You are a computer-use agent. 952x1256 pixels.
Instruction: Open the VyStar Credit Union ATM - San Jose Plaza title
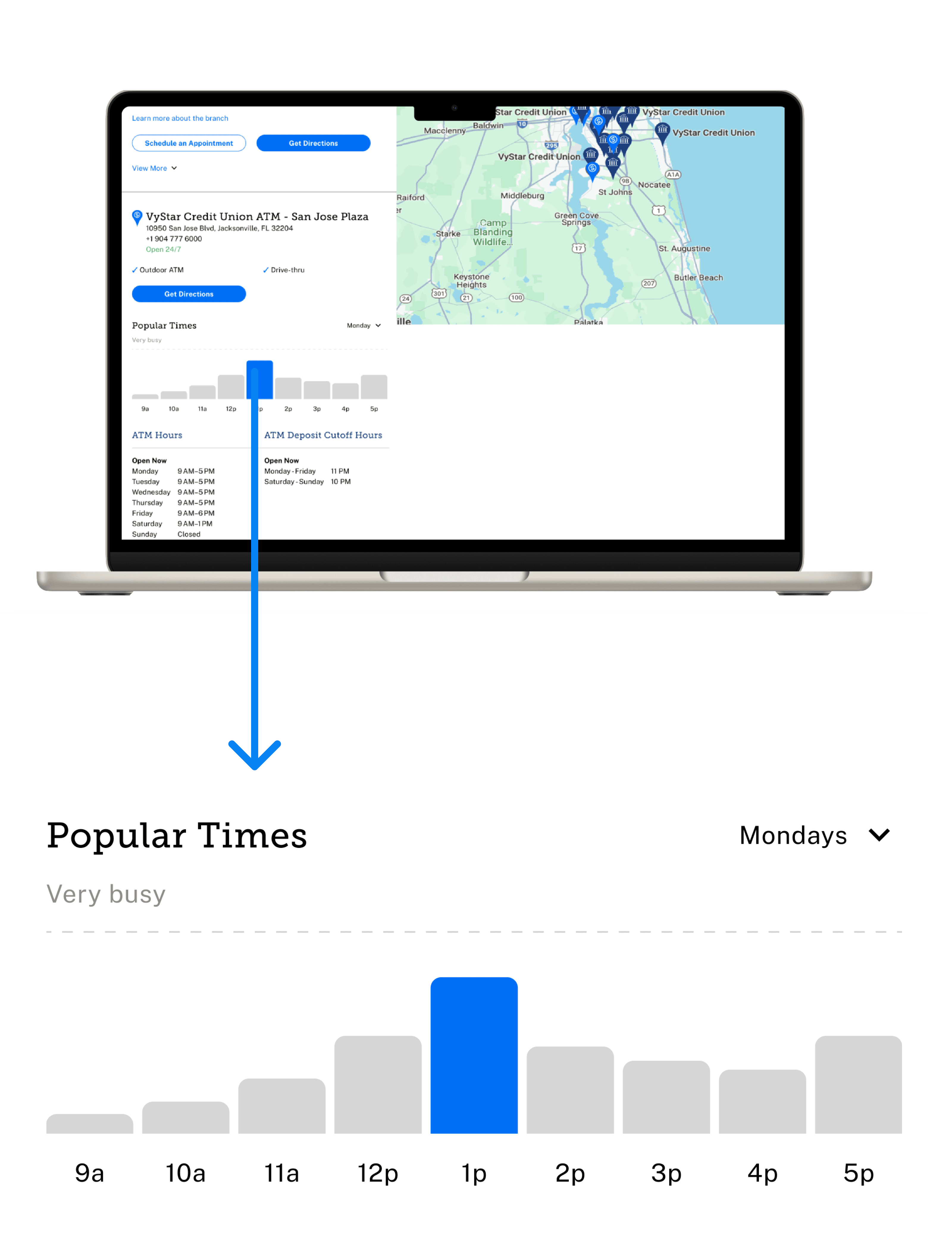tap(257, 216)
